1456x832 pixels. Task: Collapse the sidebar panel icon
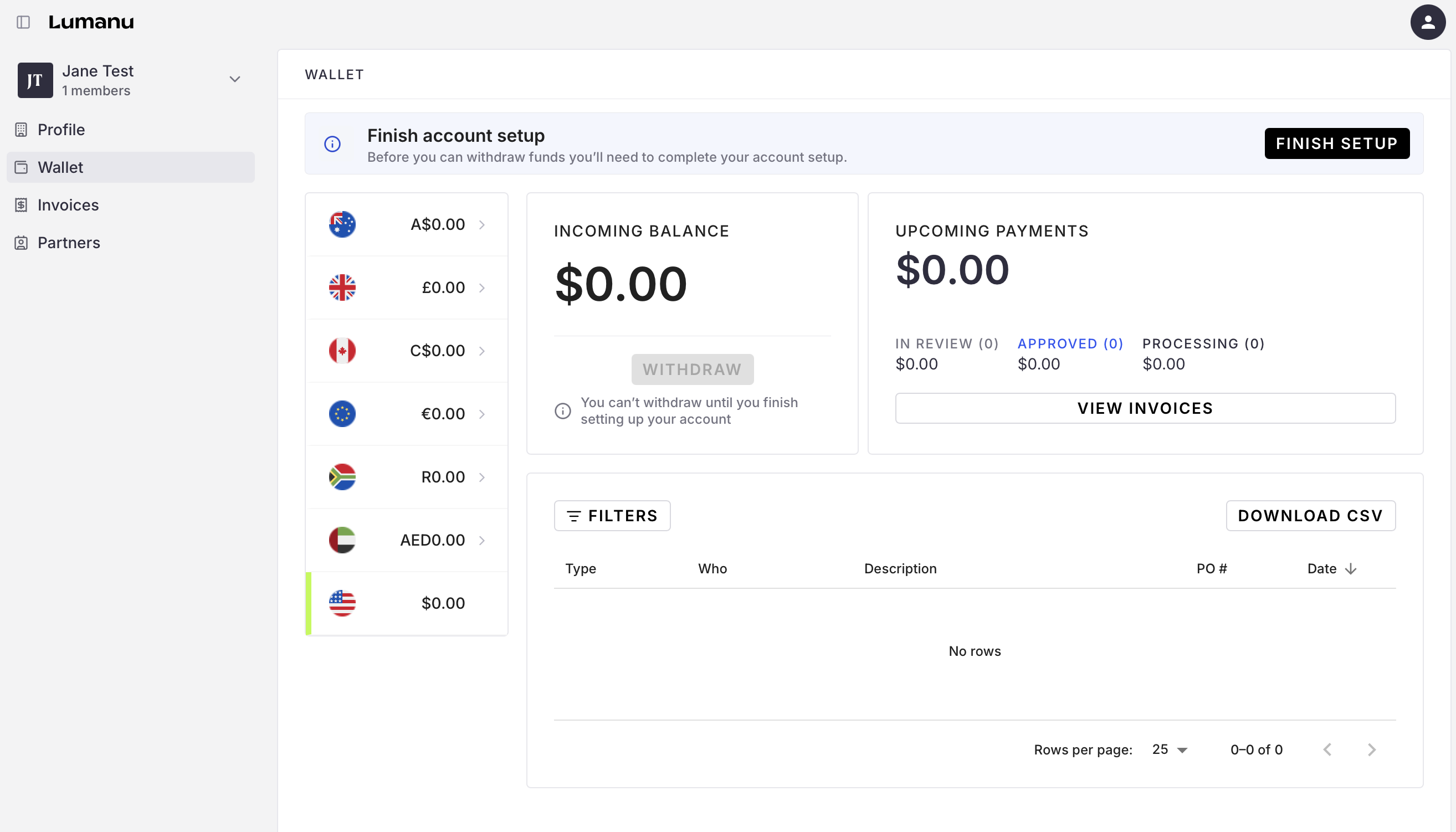(23, 22)
